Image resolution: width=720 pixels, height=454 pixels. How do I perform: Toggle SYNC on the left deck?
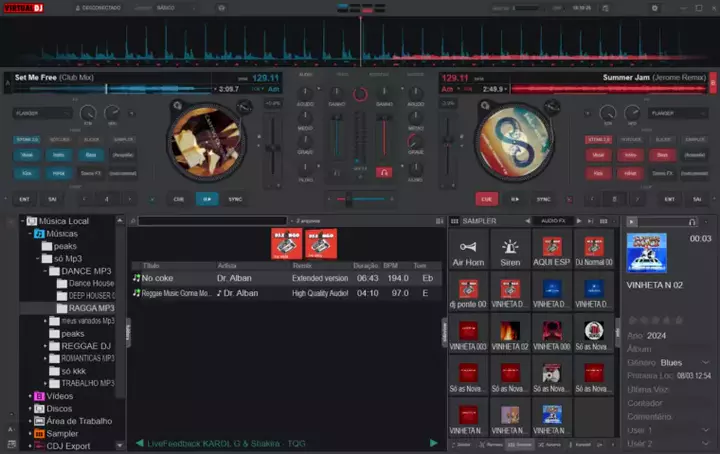235,199
